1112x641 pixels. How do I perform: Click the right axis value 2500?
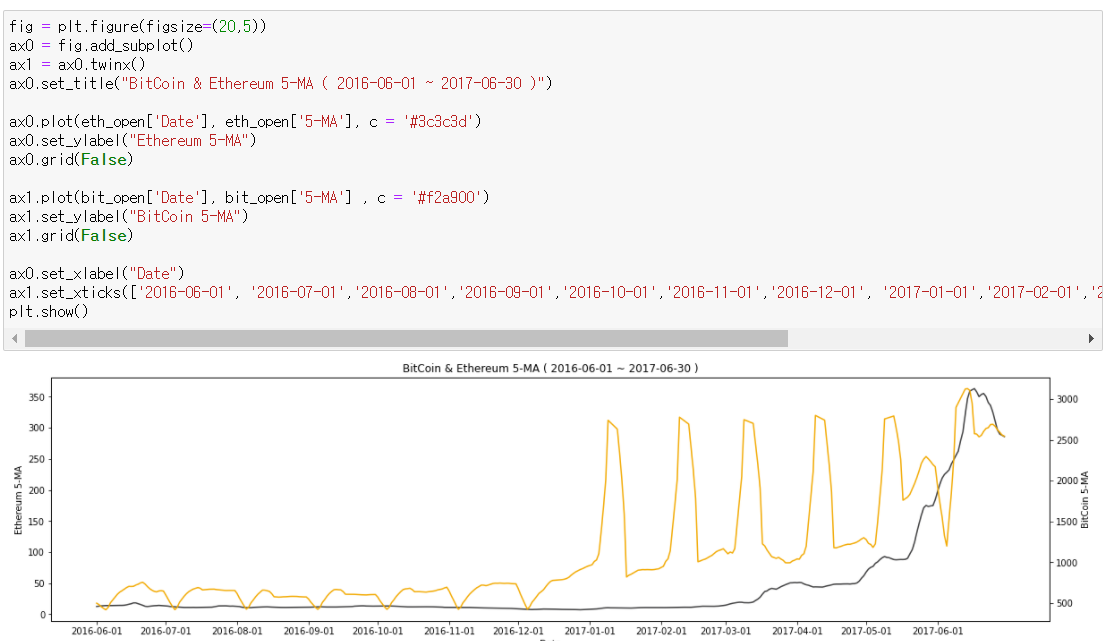1067,440
